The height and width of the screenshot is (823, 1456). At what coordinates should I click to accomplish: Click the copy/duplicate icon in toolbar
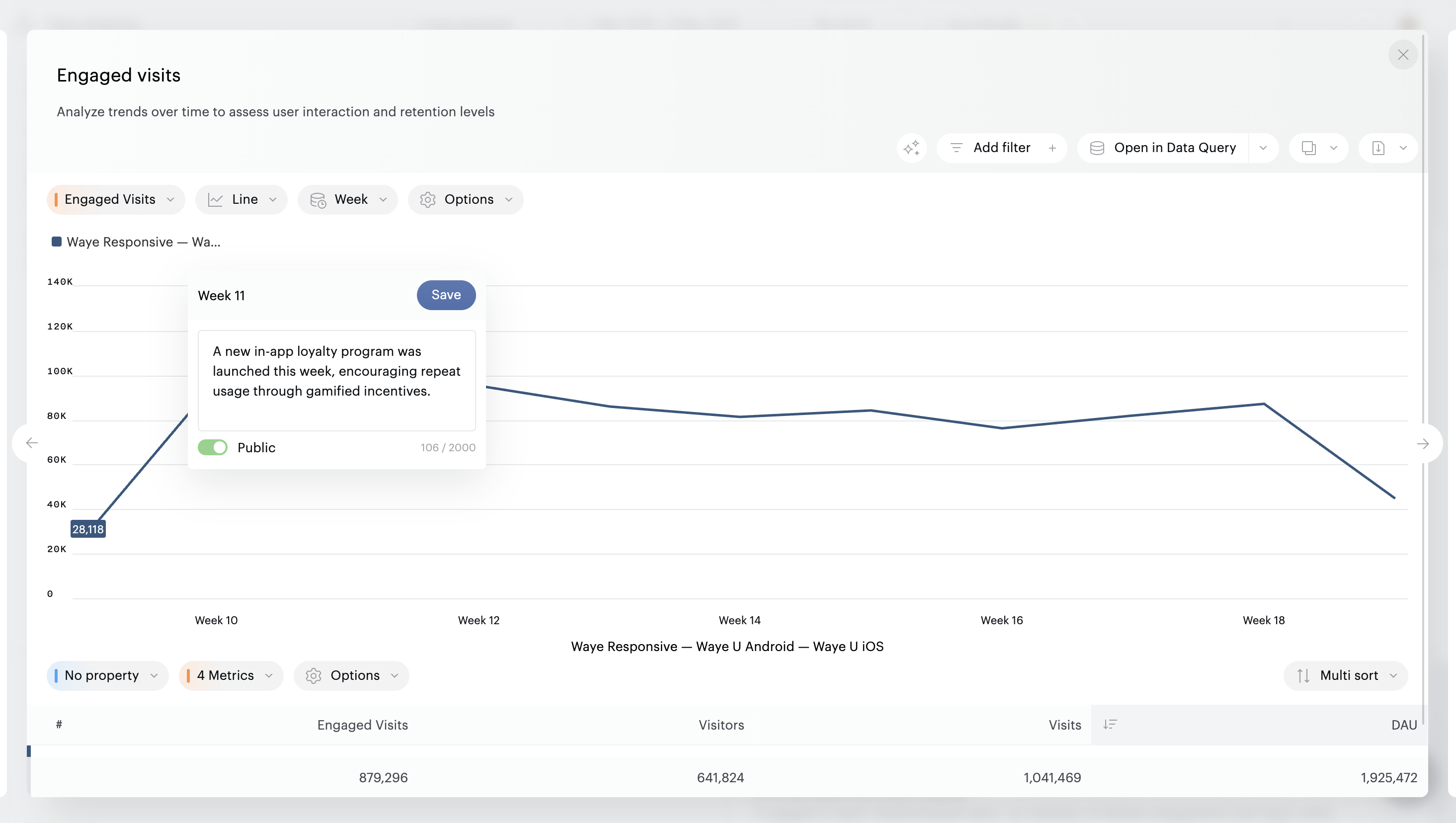pyautogui.click(x=1308, y=148)
